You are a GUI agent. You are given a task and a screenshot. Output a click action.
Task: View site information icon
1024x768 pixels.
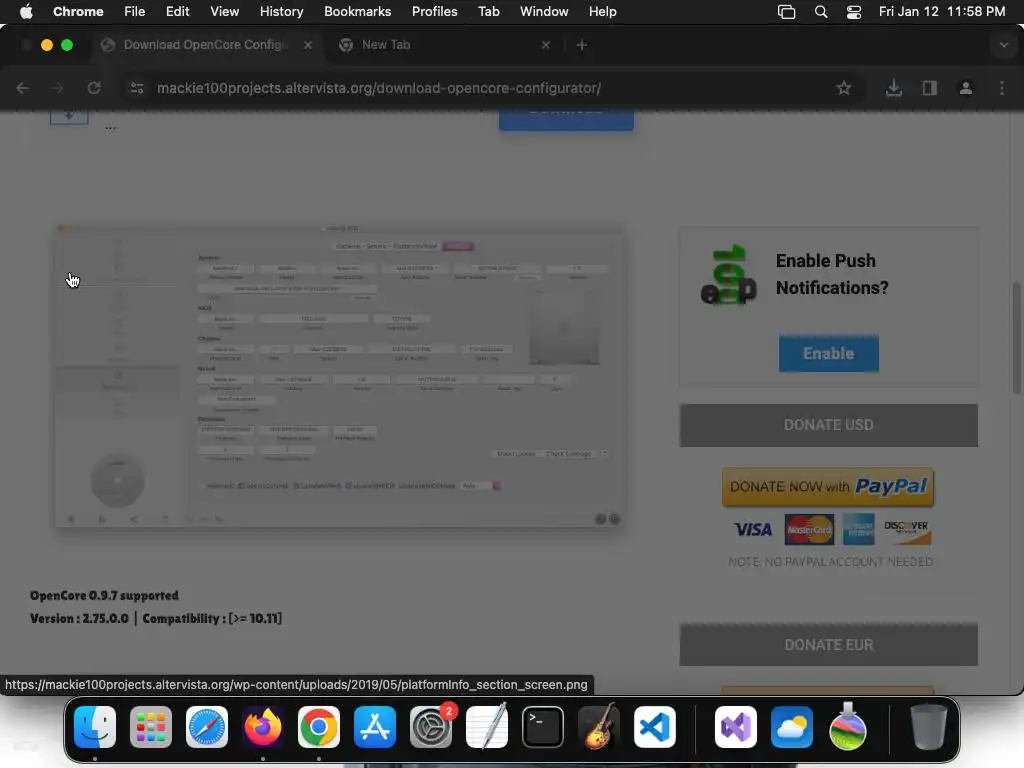[136, 88]
